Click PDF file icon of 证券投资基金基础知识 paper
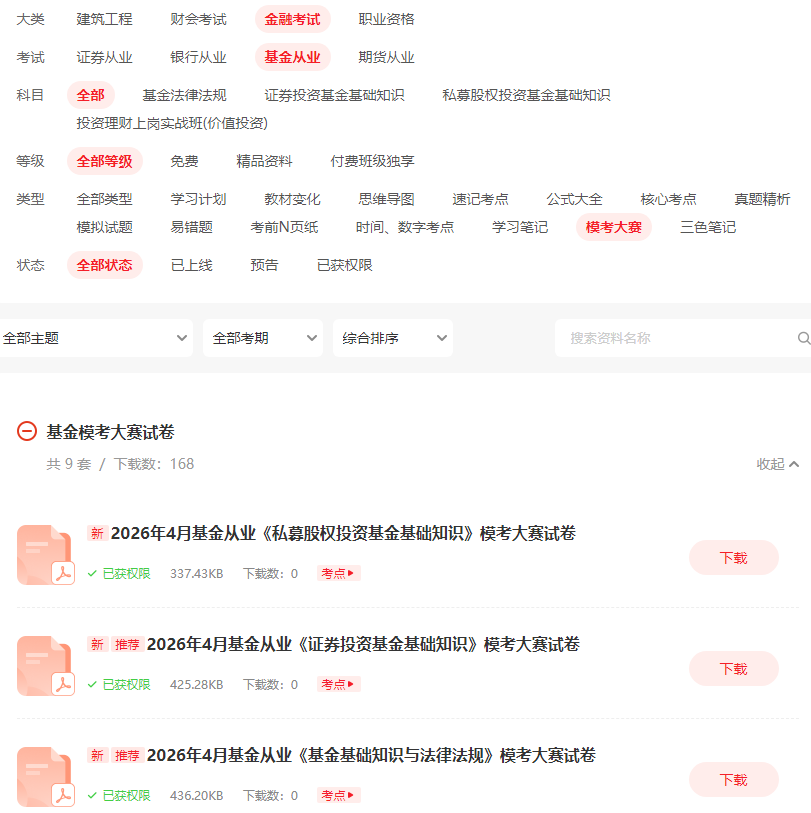 46,666
